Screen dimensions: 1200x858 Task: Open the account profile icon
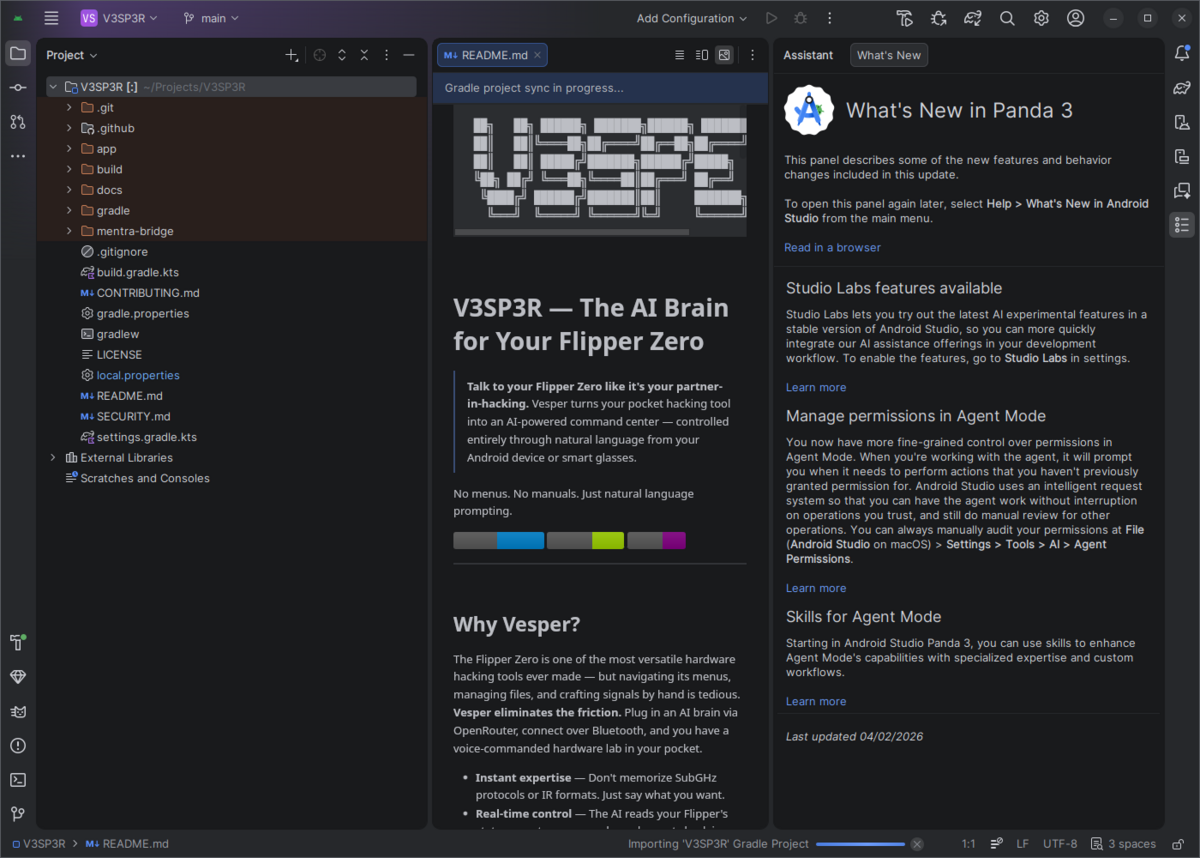[1075, 18]
